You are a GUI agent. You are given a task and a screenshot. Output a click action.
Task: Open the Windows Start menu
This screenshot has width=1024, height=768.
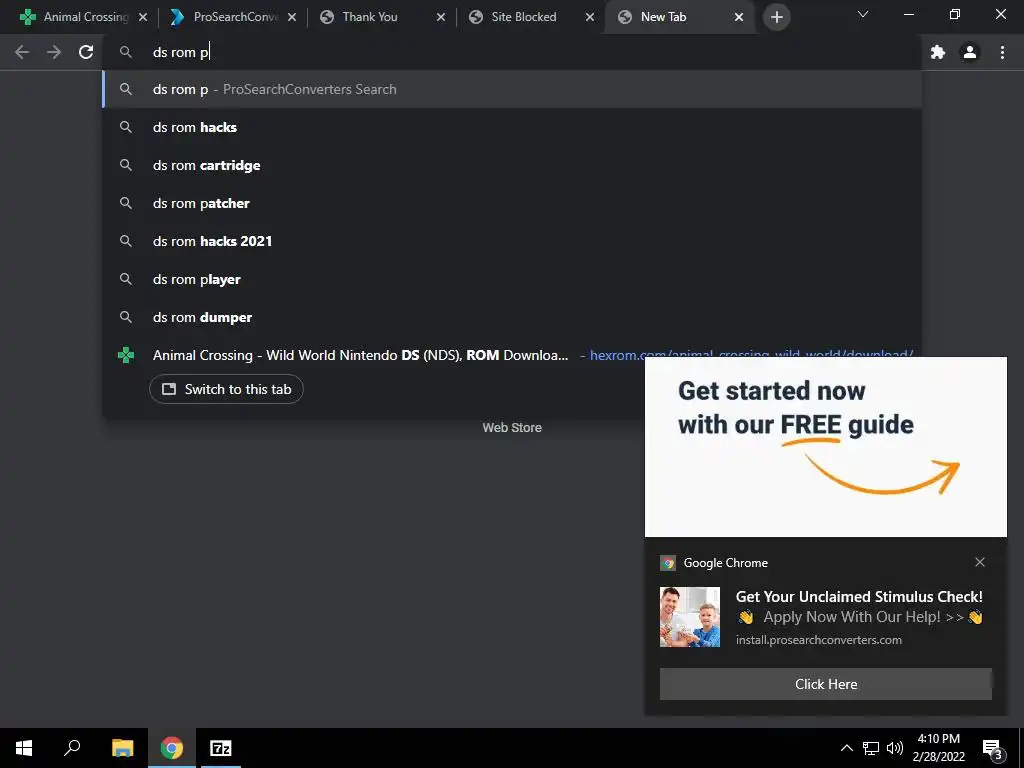pyautogui.click(x=24, y=748)
